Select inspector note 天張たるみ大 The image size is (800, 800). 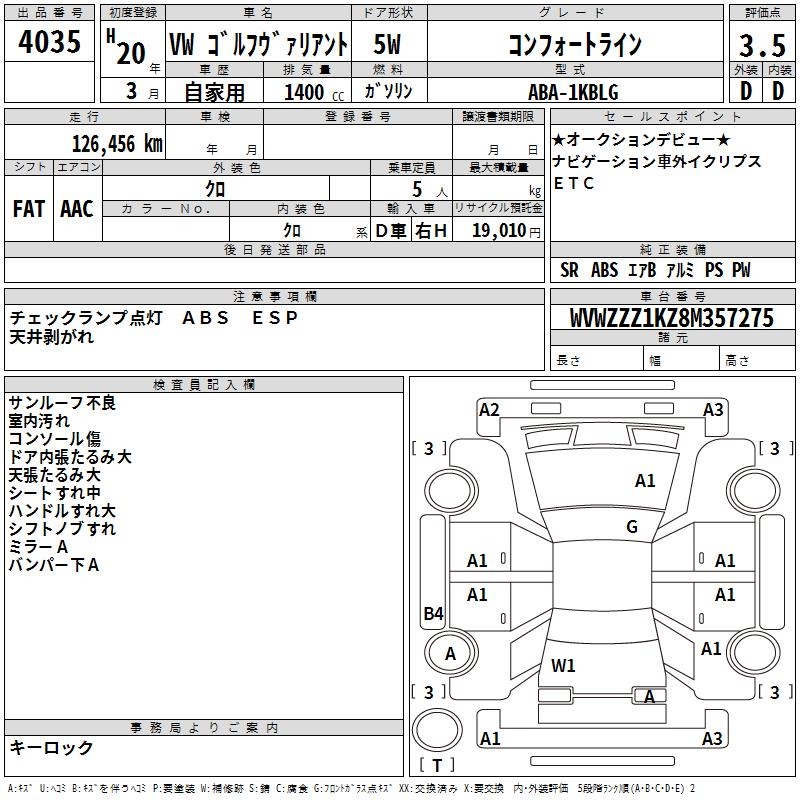tap(55, 474)
